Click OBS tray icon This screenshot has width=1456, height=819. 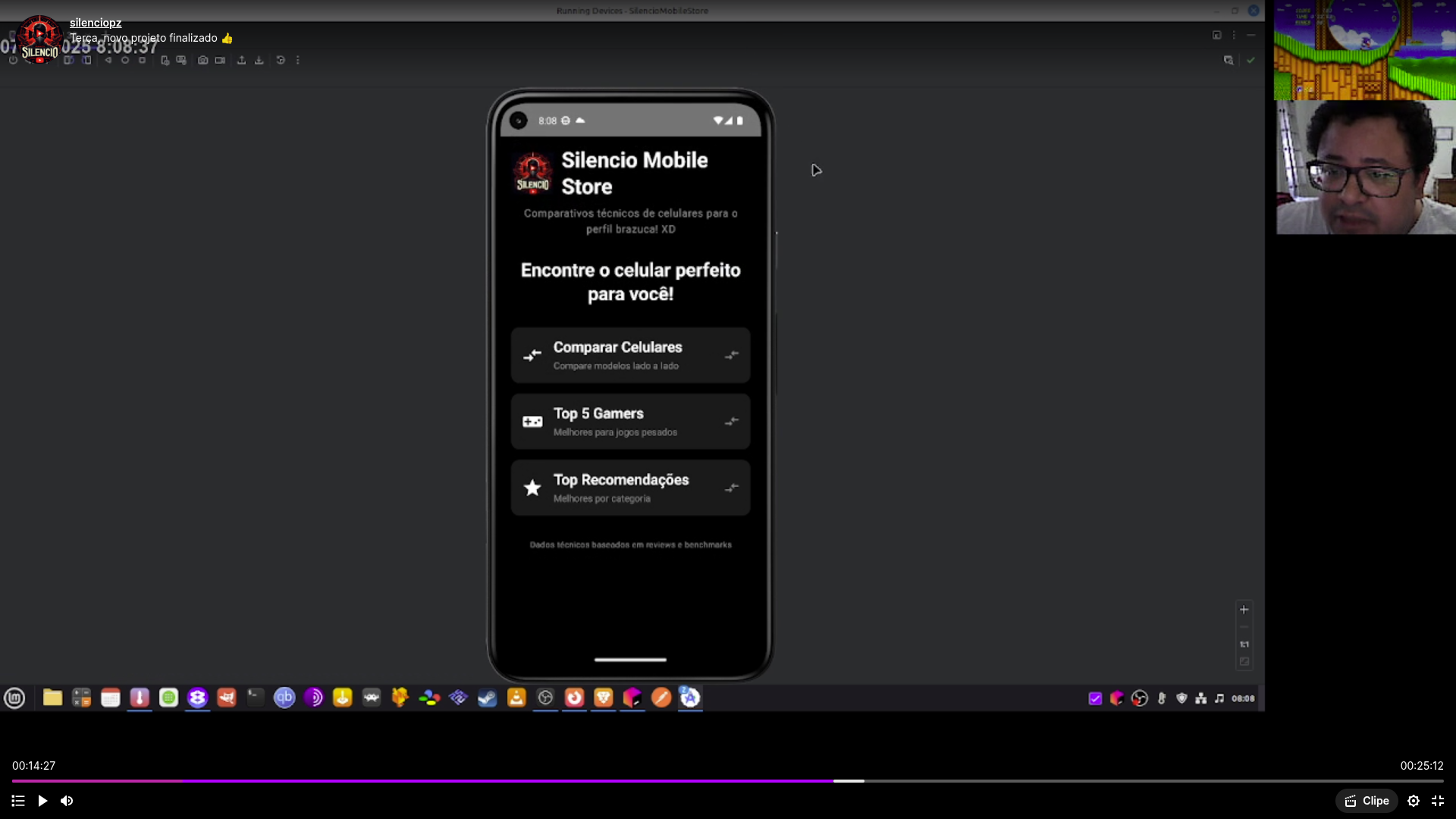click(x=1139, y=698)
